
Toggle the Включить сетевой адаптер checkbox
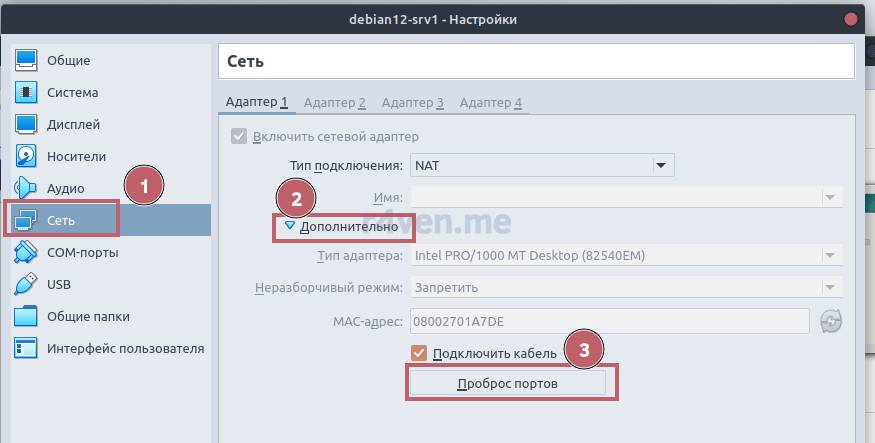pyautogui.click(x=238, y=137)
